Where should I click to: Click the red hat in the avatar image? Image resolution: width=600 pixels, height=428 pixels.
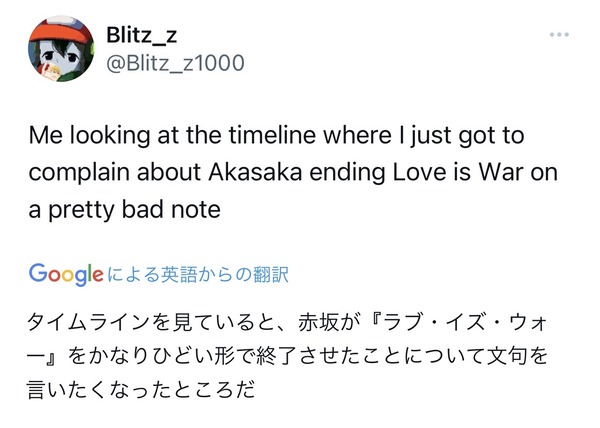pos(61,30)
